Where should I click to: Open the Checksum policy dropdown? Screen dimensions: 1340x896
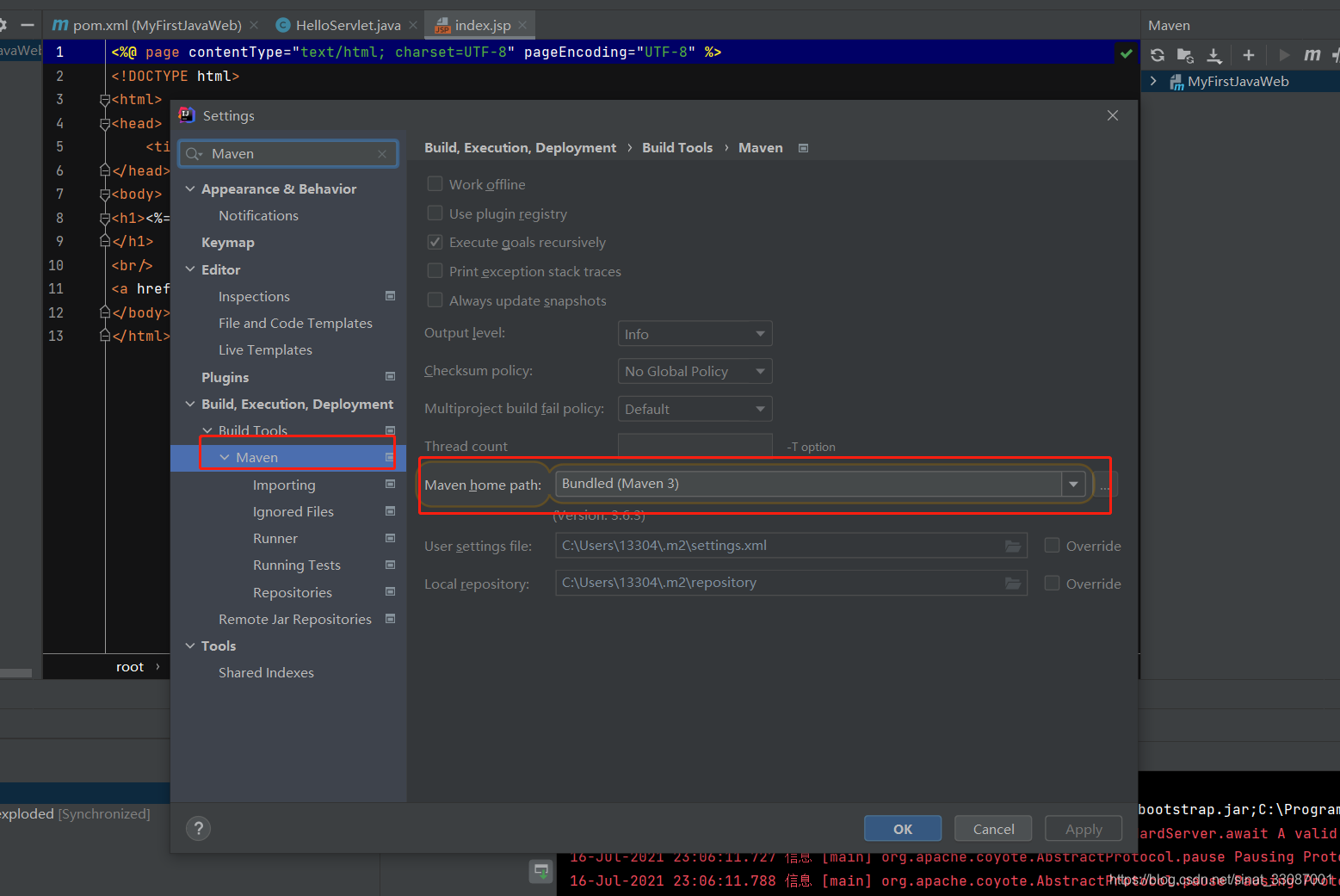695,371
